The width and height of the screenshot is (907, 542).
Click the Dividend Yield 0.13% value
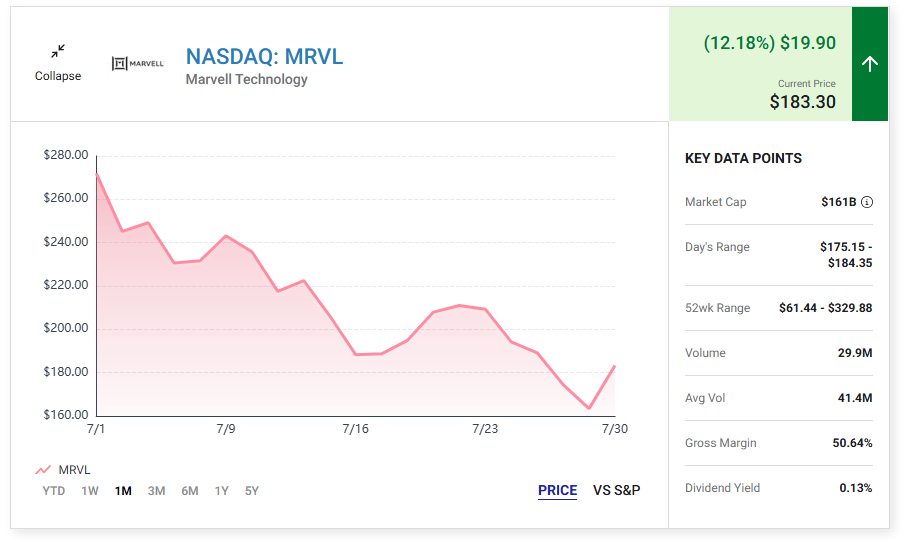(856, 488)
